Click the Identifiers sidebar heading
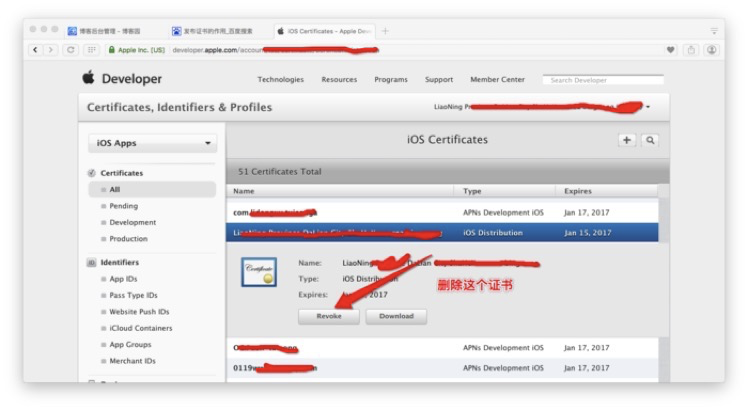The image size is (748, 410). (x=120, y=263)
